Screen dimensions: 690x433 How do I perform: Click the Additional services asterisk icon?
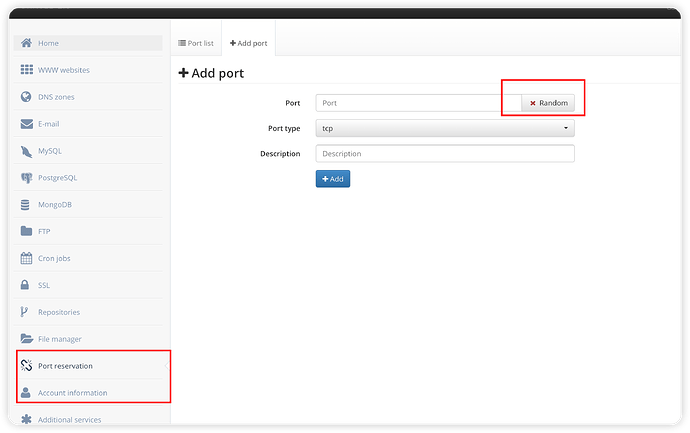[x=26, y=419]
